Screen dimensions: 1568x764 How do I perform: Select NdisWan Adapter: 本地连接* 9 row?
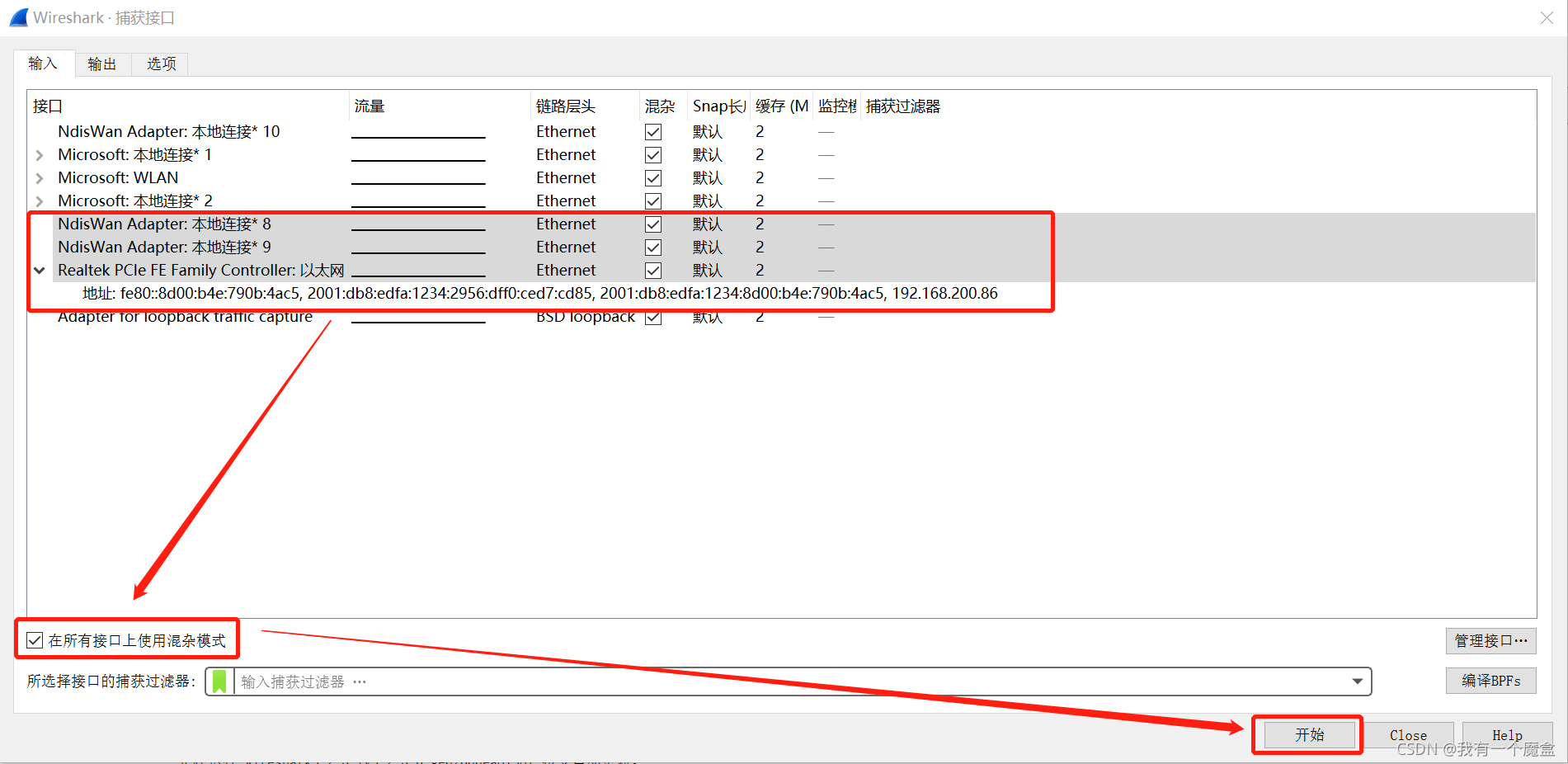(x=164, y=248)
